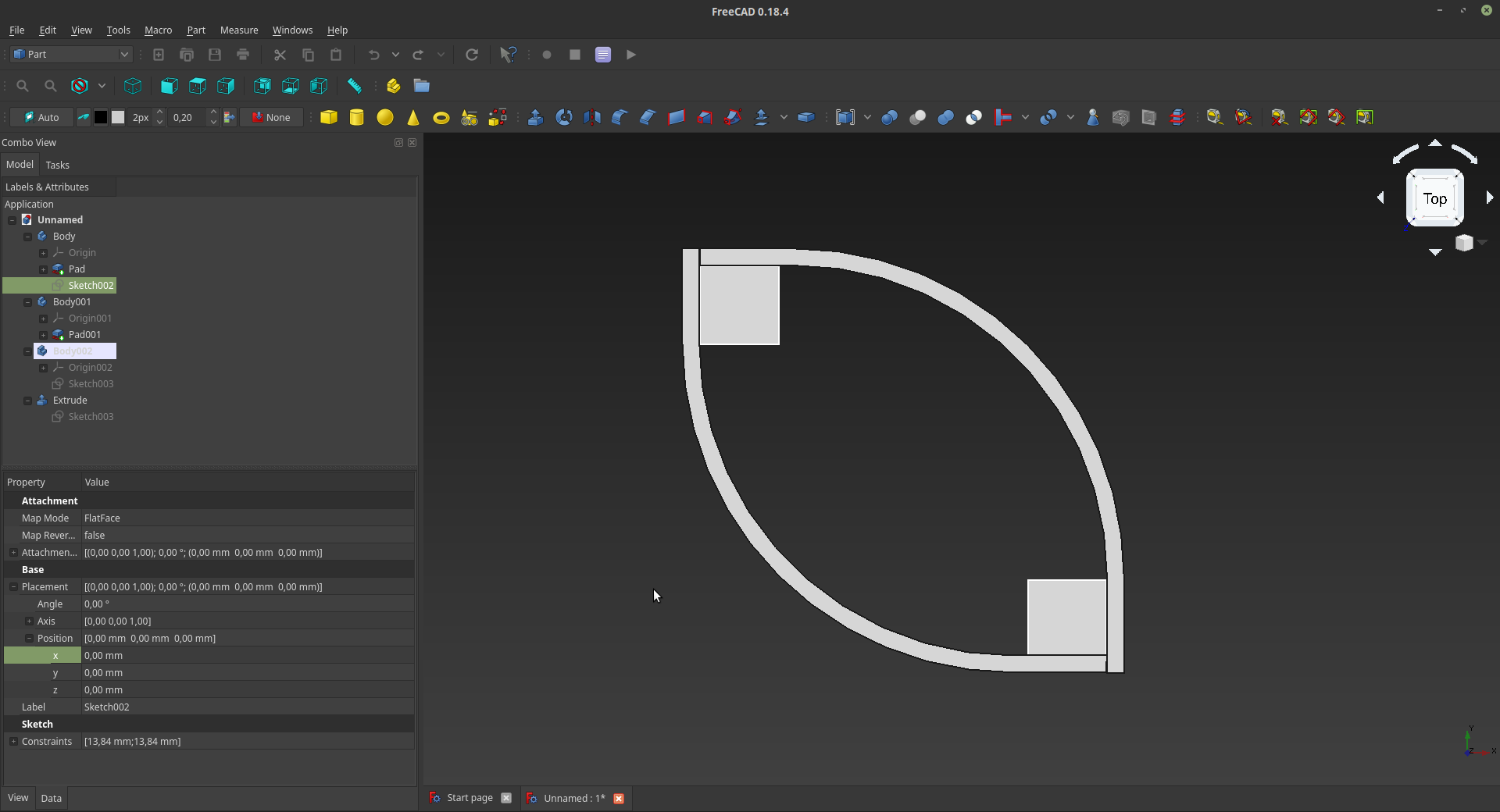The image size is (1500, 812).
Task: Click the x position value field
Action: 248,655
